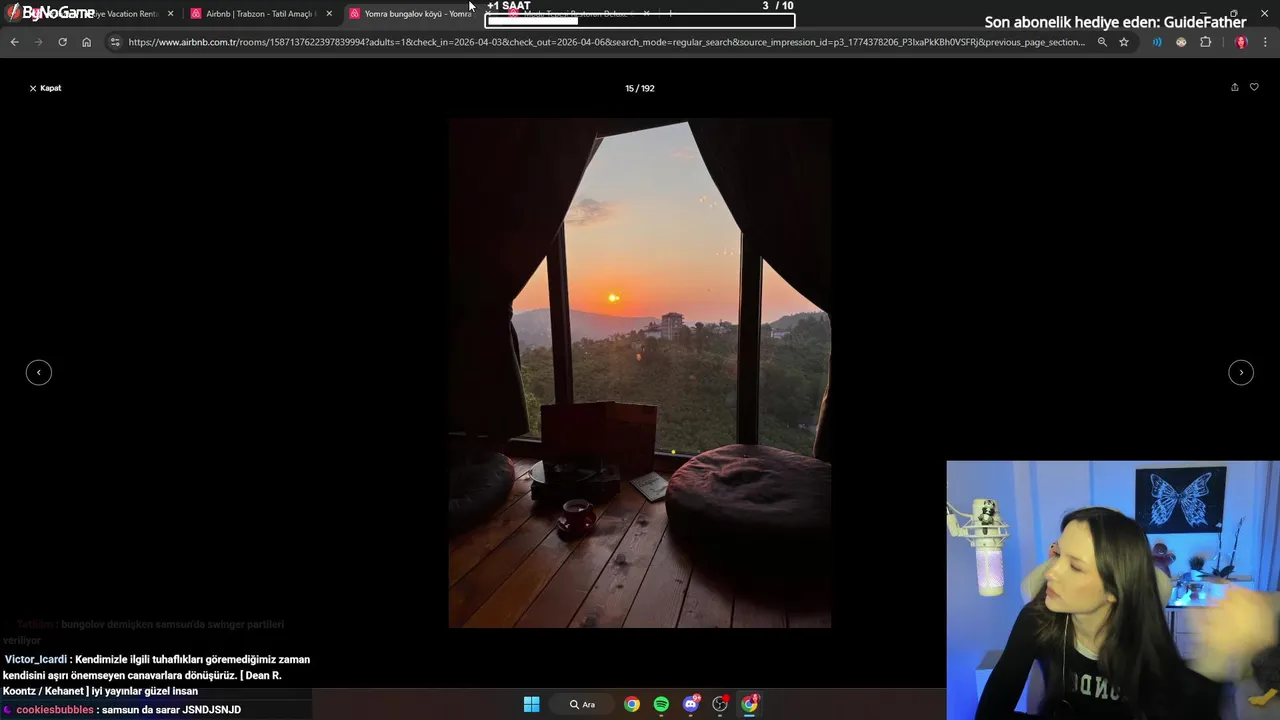The image size is (1280, 720).
Task: Click the sunset window photo
Action: point(639,373)
